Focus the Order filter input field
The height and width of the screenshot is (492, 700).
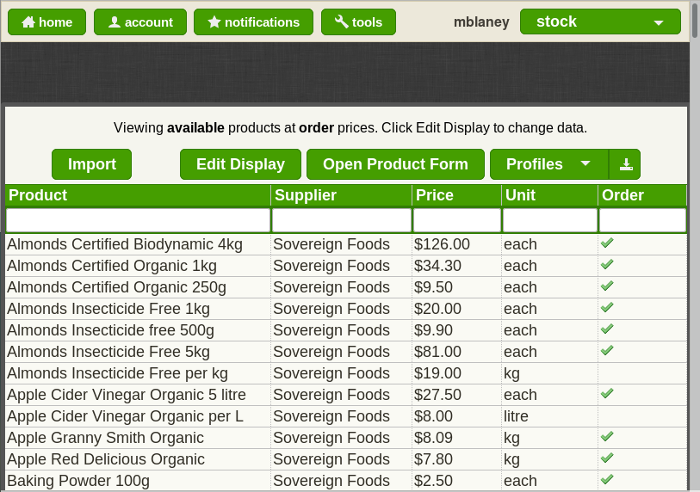(642, 220)
